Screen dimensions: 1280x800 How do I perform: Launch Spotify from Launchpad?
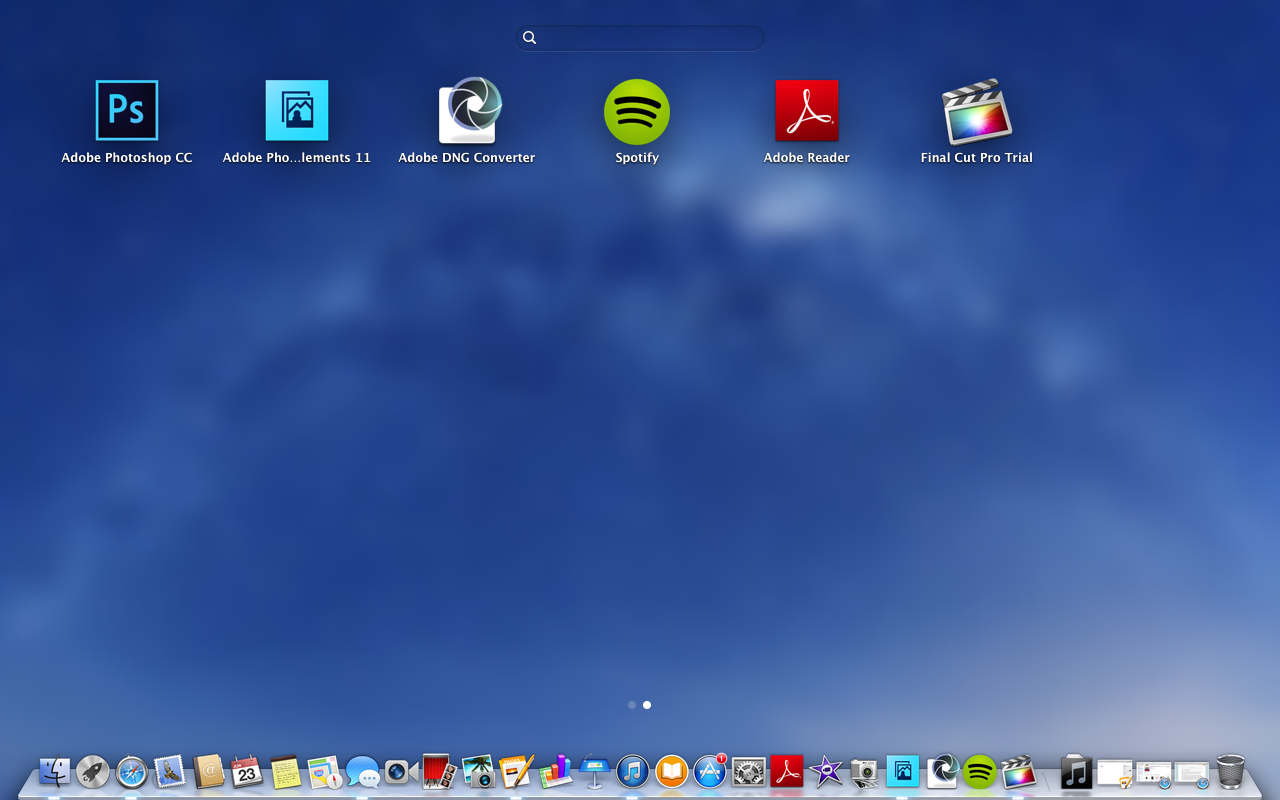click(x=636, y=110)
